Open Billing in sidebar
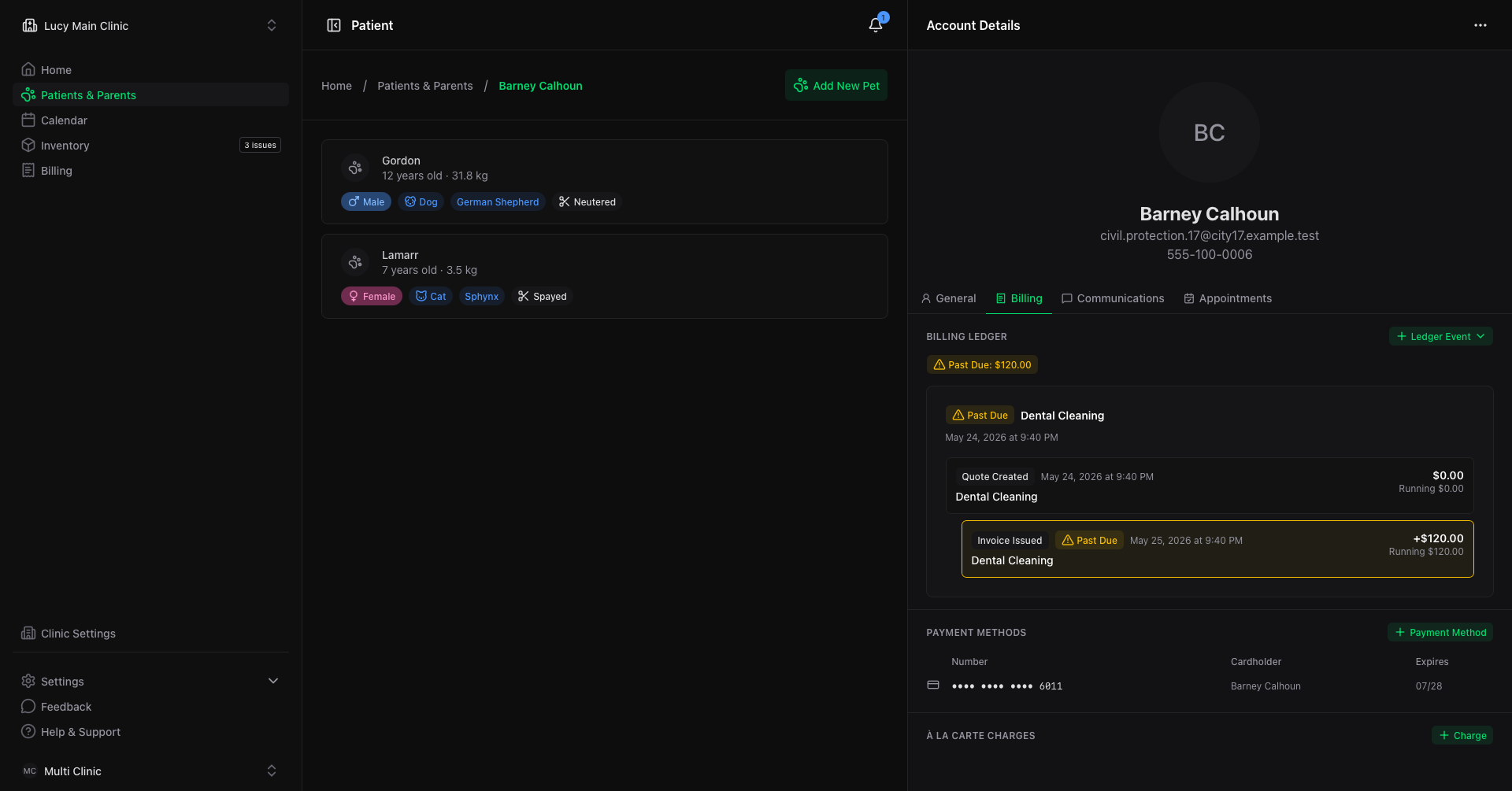The width and height of the screenshot is (1512, 791). (150, 171)
